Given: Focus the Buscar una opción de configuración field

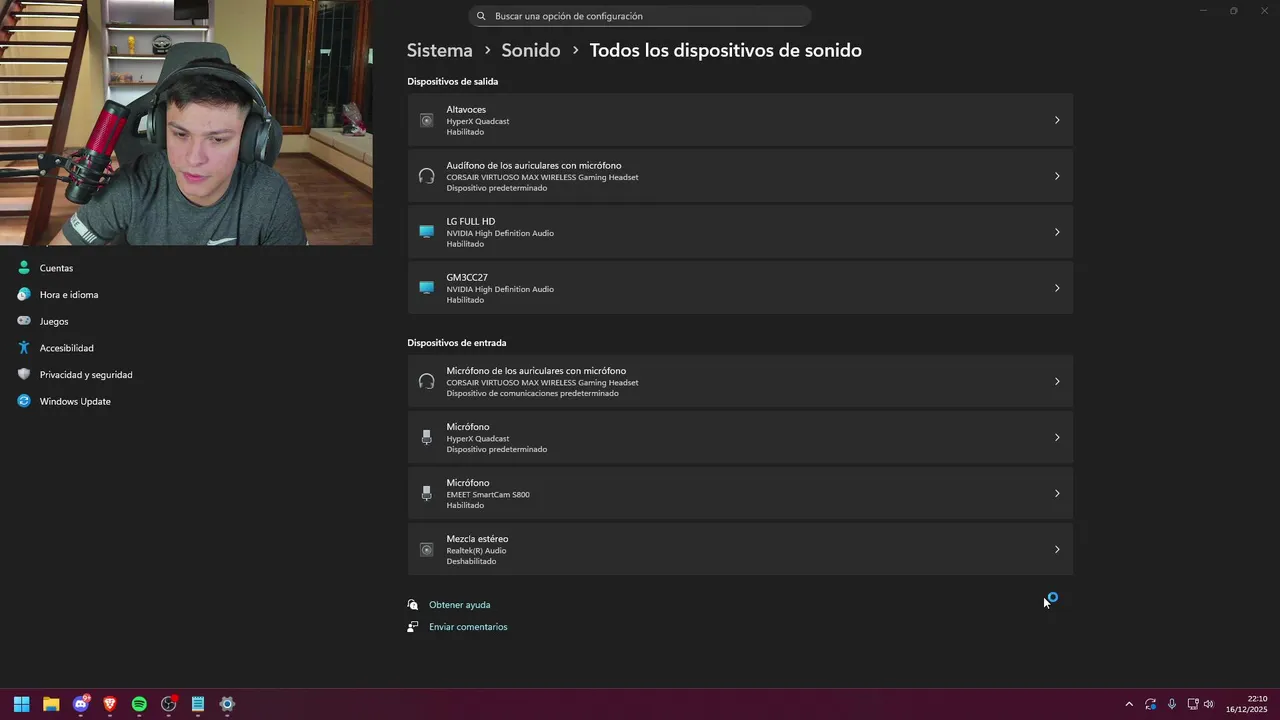Looking at the screenshot, I should (x=640, y=16).
